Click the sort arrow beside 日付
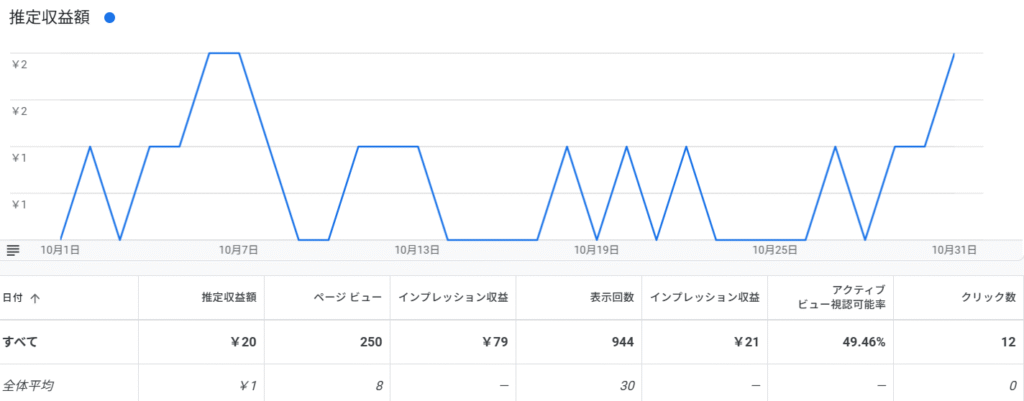 [x=36, y=297]
